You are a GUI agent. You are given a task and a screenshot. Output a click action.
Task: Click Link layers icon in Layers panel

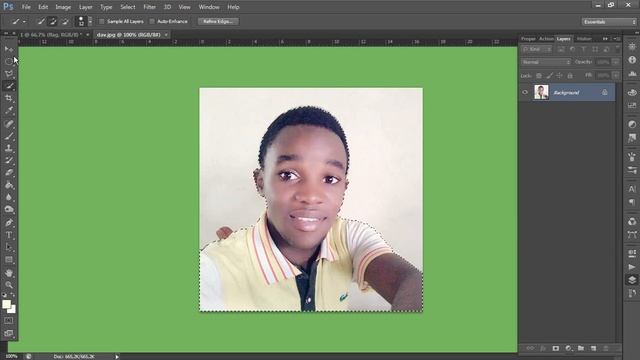pyautogui.click(x=530, y=348)
